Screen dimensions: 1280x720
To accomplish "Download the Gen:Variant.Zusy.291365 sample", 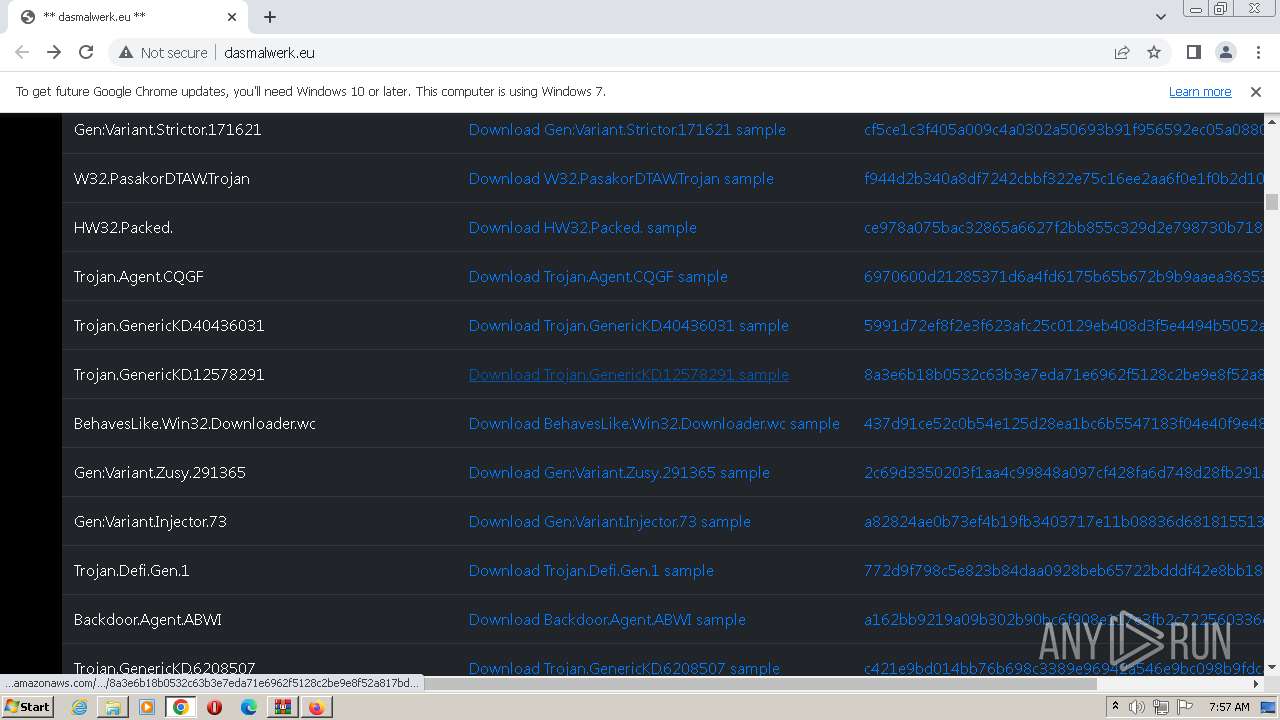I will pos(619,473).
